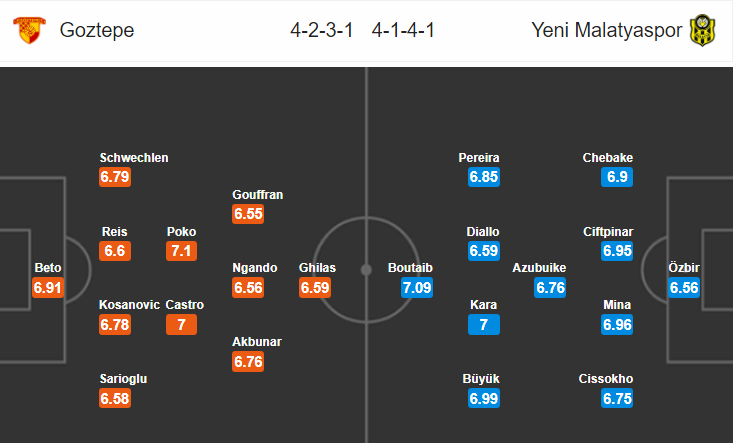Select player Chebake on the pitch
Viewport: 733px width, 443px height.
tap(608, 158)
